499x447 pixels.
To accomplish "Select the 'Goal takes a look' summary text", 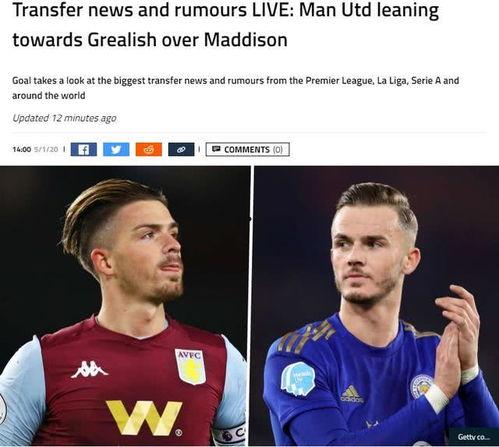I will click(x=236, y=88).
